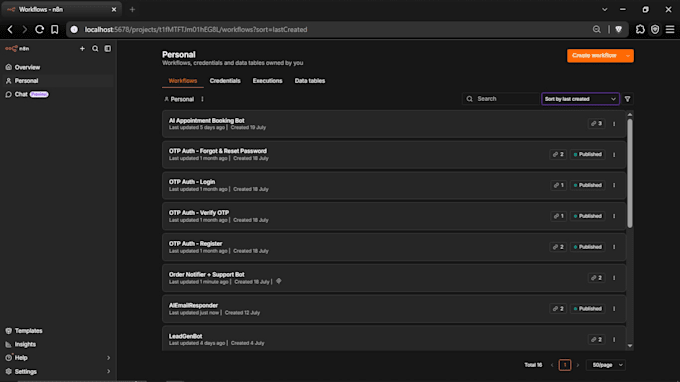The width and height of the screenshot is (680, 382).
Task: Open OTP Auth - Verify OTP workflow
Action: pos(199,212)
